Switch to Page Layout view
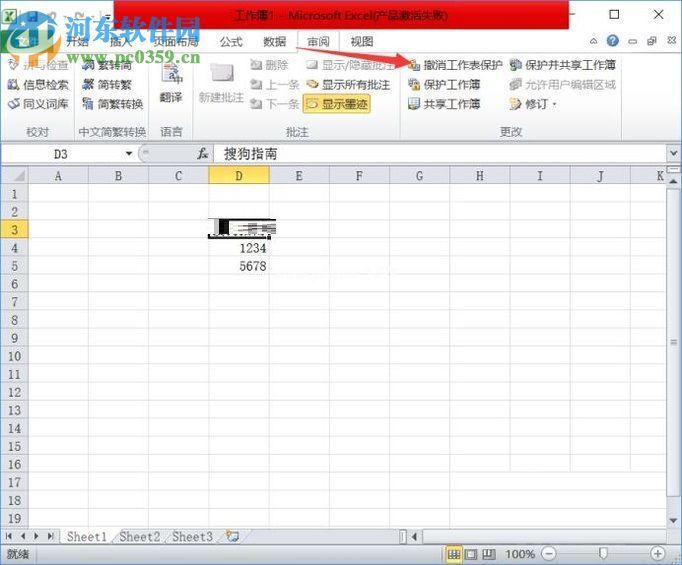 click(471, 554)
